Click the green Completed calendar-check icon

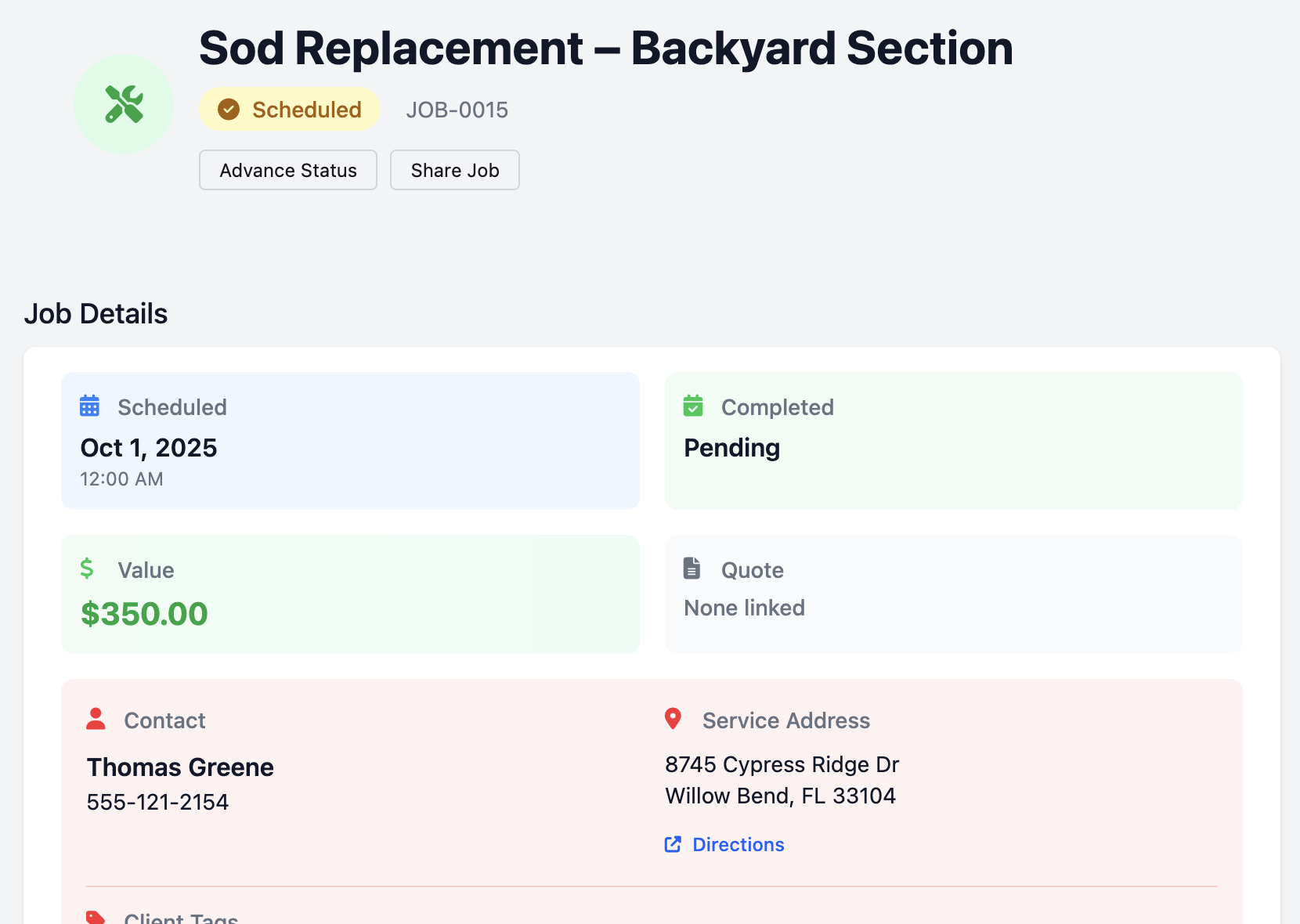coord(692,406)
